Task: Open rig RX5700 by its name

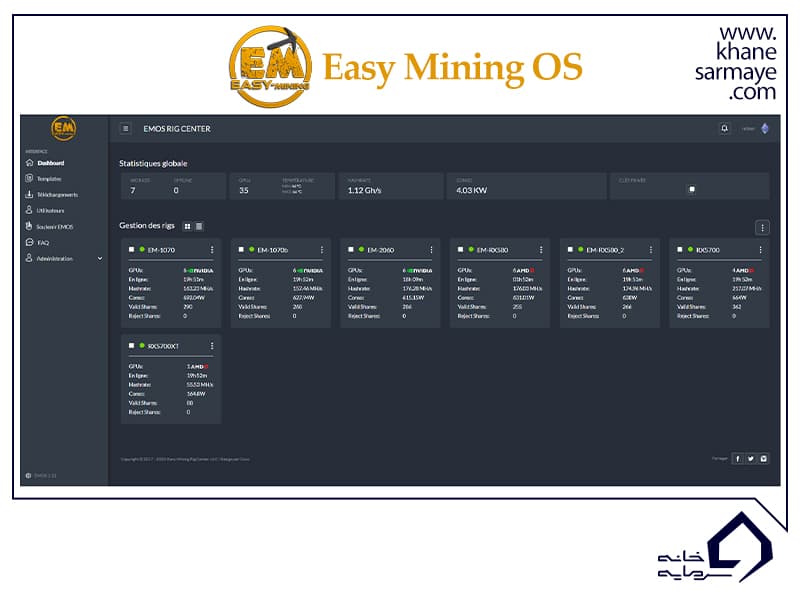Action: [708, 250]
